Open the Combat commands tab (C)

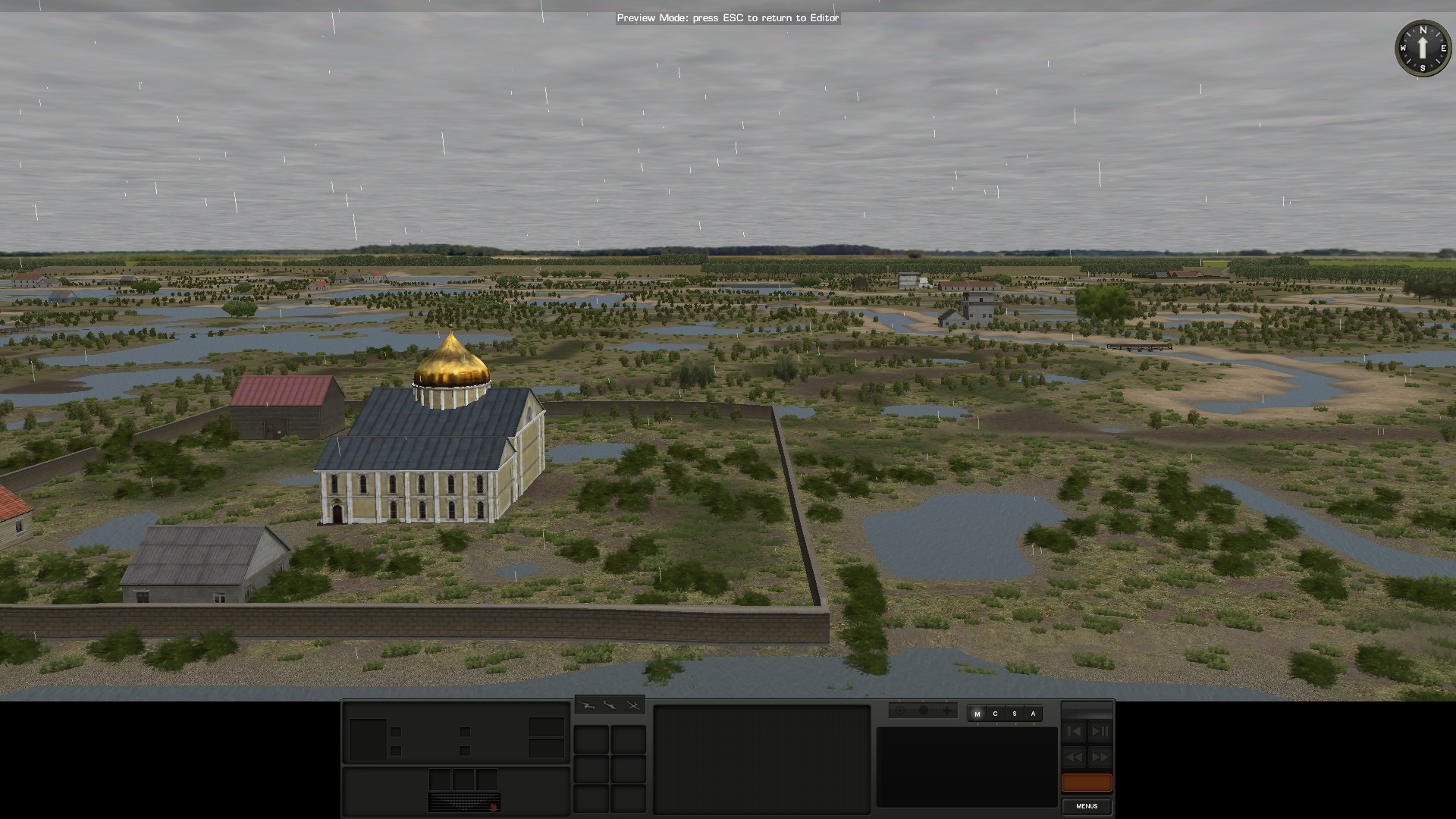pos(996,714)
